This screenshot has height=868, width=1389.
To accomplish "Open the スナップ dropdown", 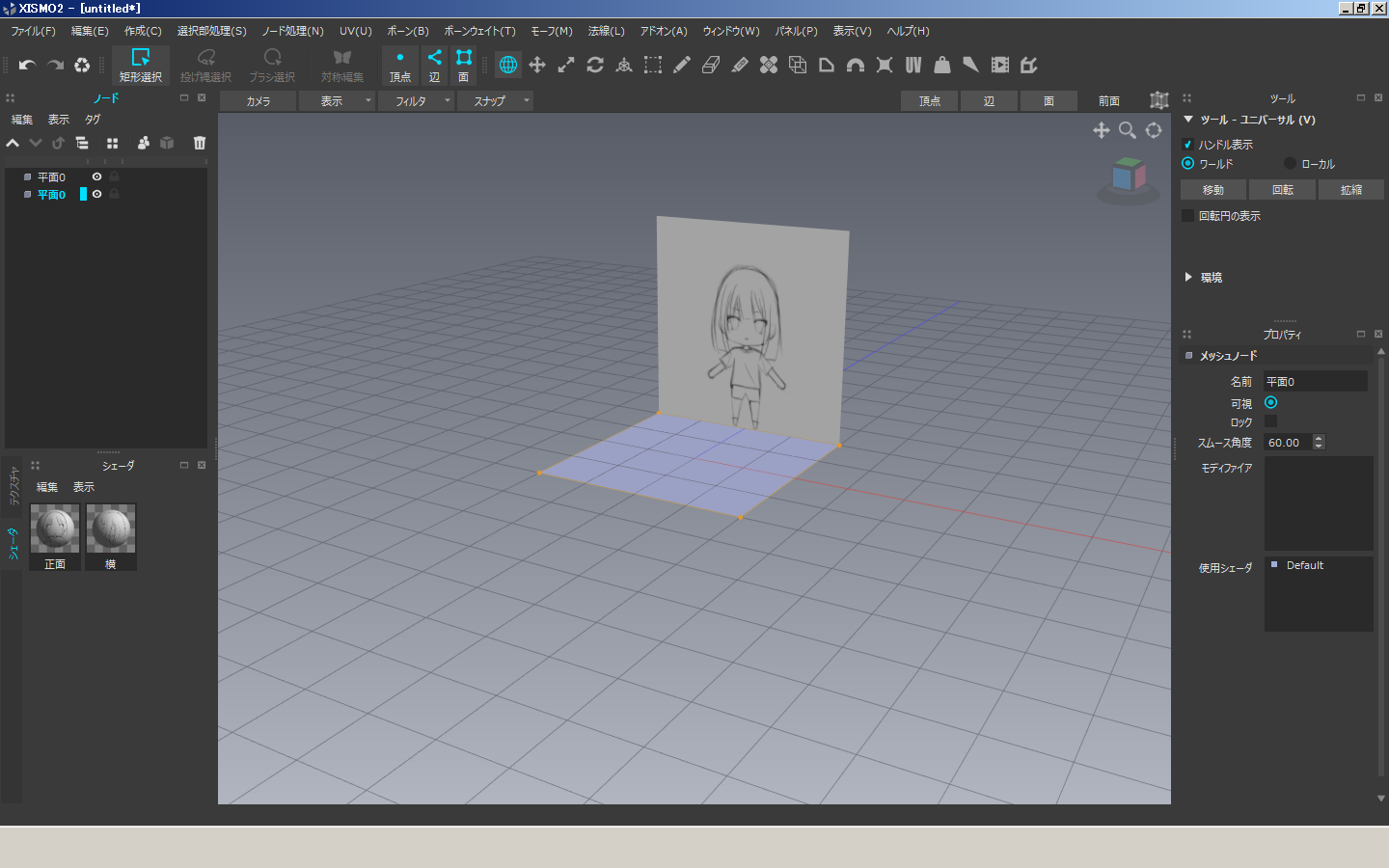I will tap(495, 100).
